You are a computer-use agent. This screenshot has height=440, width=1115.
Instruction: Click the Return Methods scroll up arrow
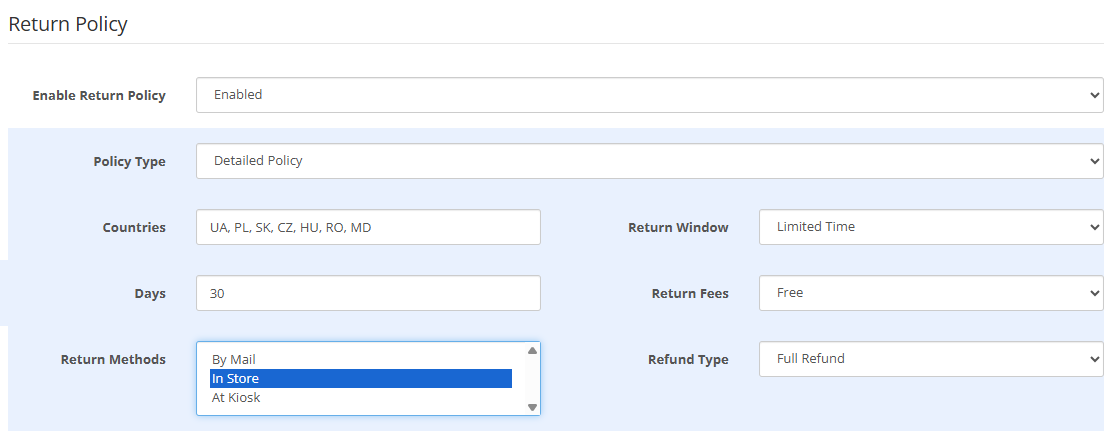(x=532, y=351)
